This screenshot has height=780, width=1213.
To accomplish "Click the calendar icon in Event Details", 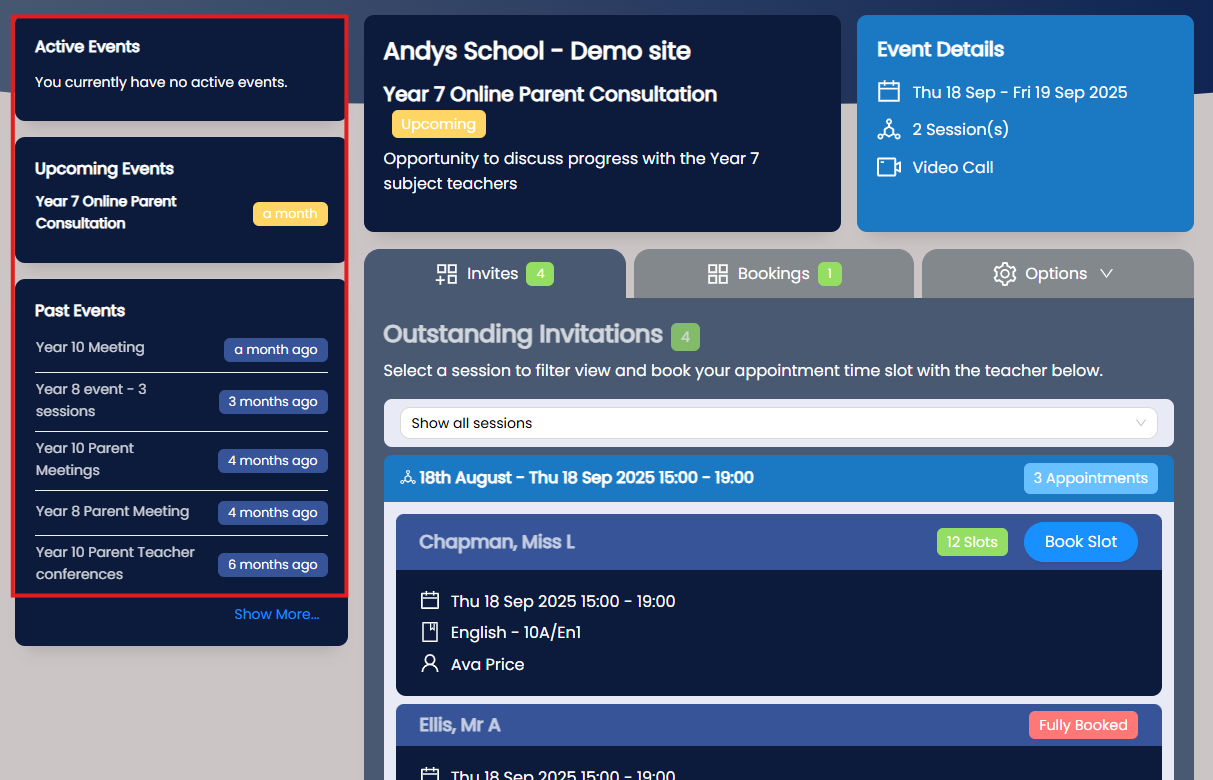I will pyautogui.click(x=889, y=92).
